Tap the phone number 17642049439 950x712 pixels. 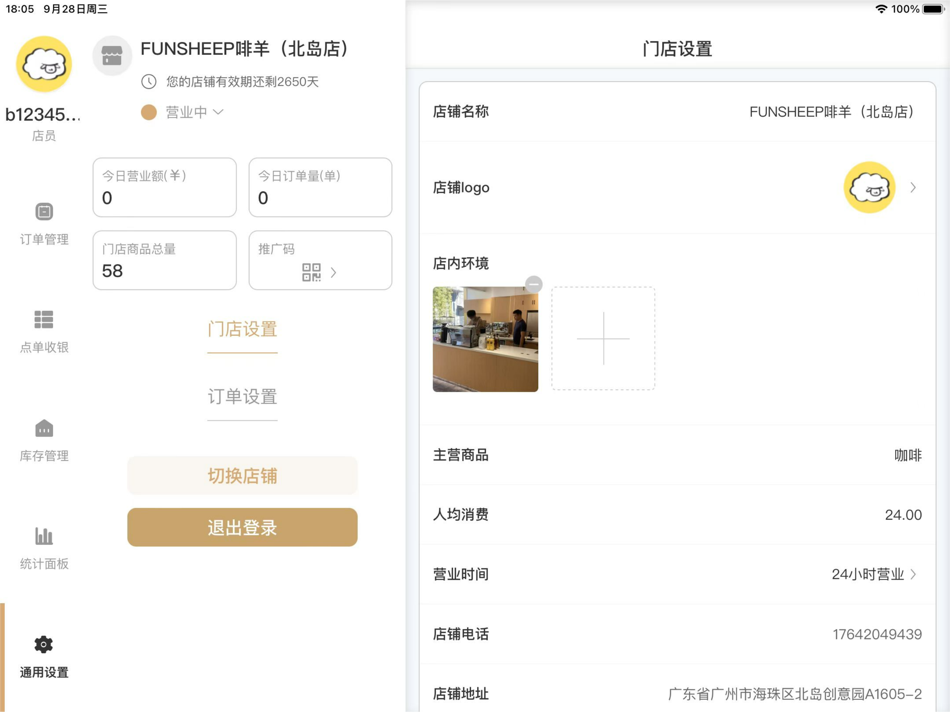pyautogui.click(x=877, y=634)
